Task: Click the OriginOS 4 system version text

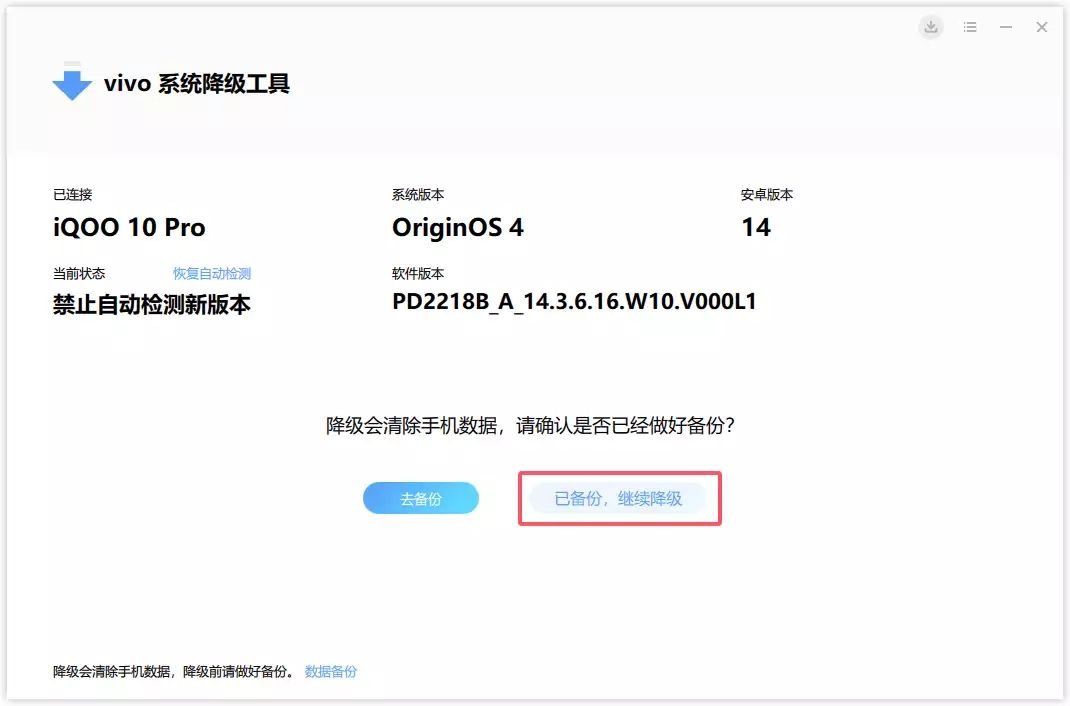Action: (x=458, y=227)
